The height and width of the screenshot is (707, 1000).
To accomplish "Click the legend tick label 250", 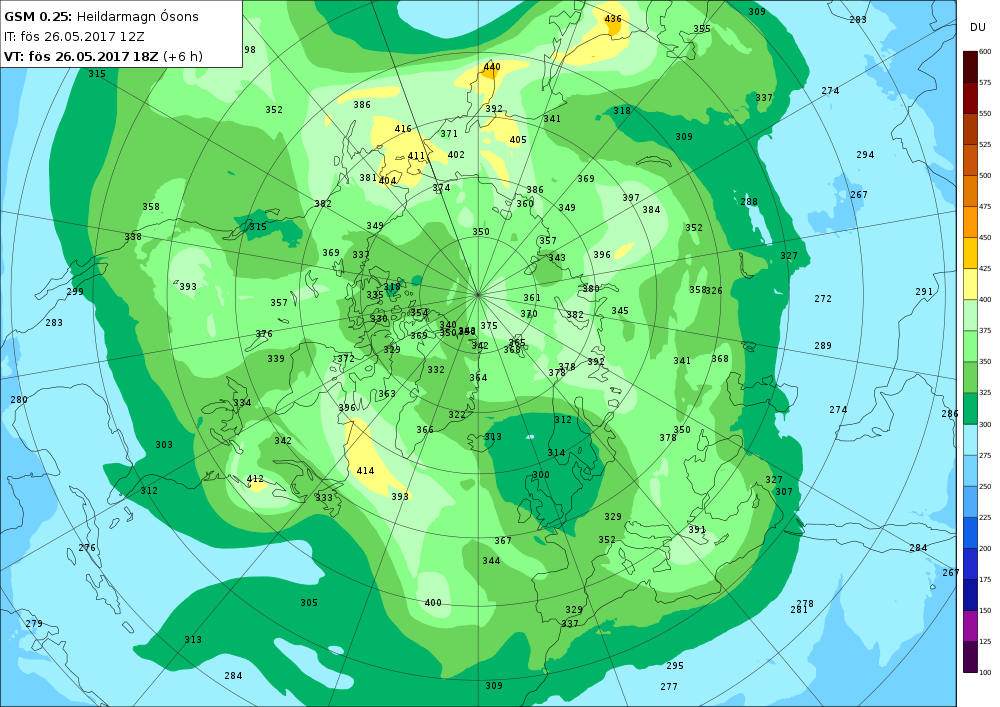I will (x=985, y=486).
